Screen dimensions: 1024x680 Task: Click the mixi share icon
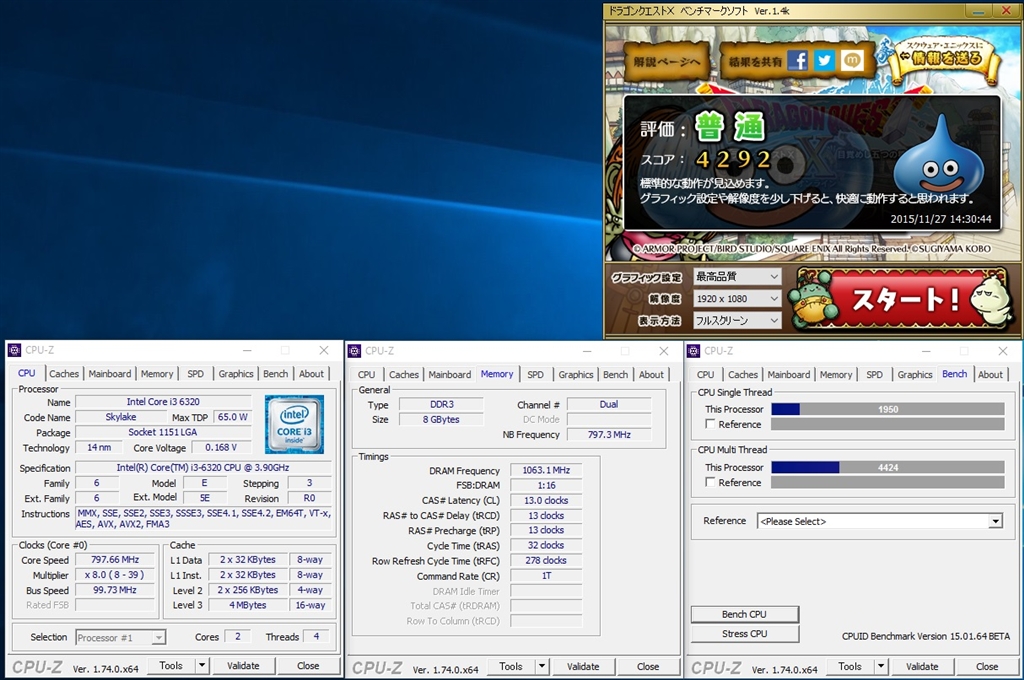851,60
